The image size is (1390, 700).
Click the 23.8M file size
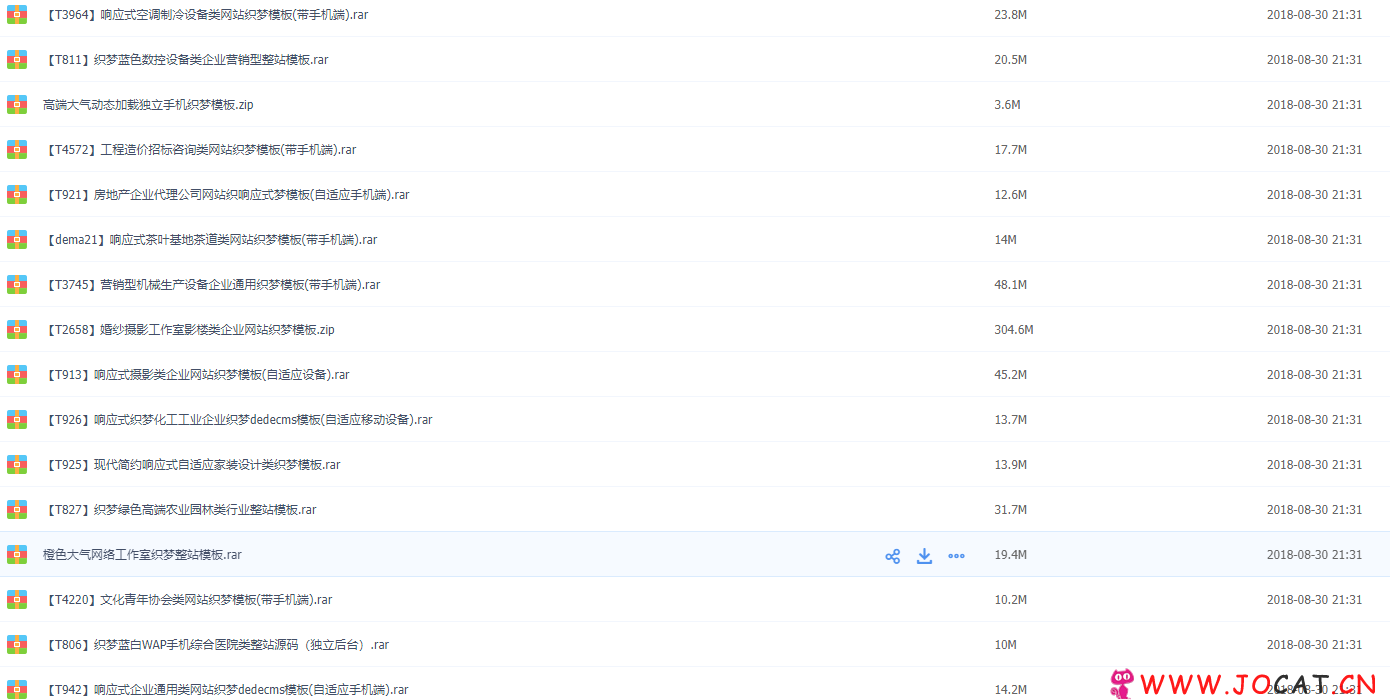(1011, 15)
